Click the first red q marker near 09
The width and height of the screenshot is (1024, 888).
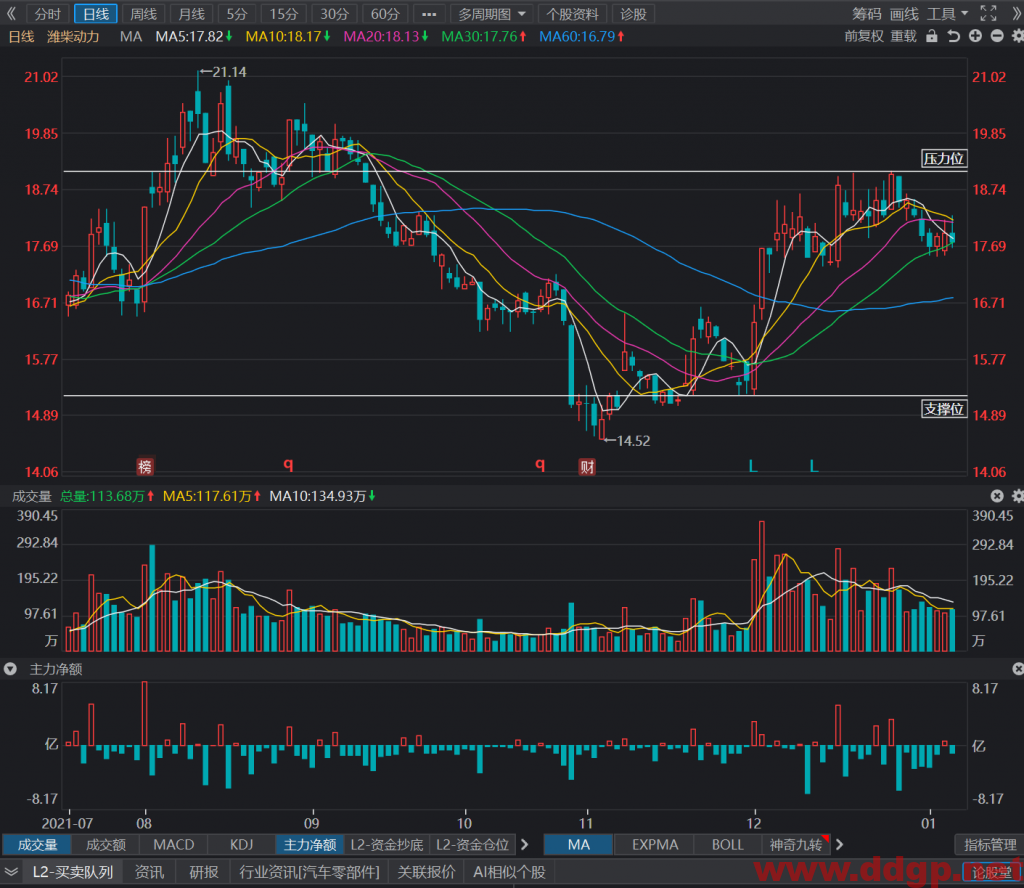click(288, 464)
